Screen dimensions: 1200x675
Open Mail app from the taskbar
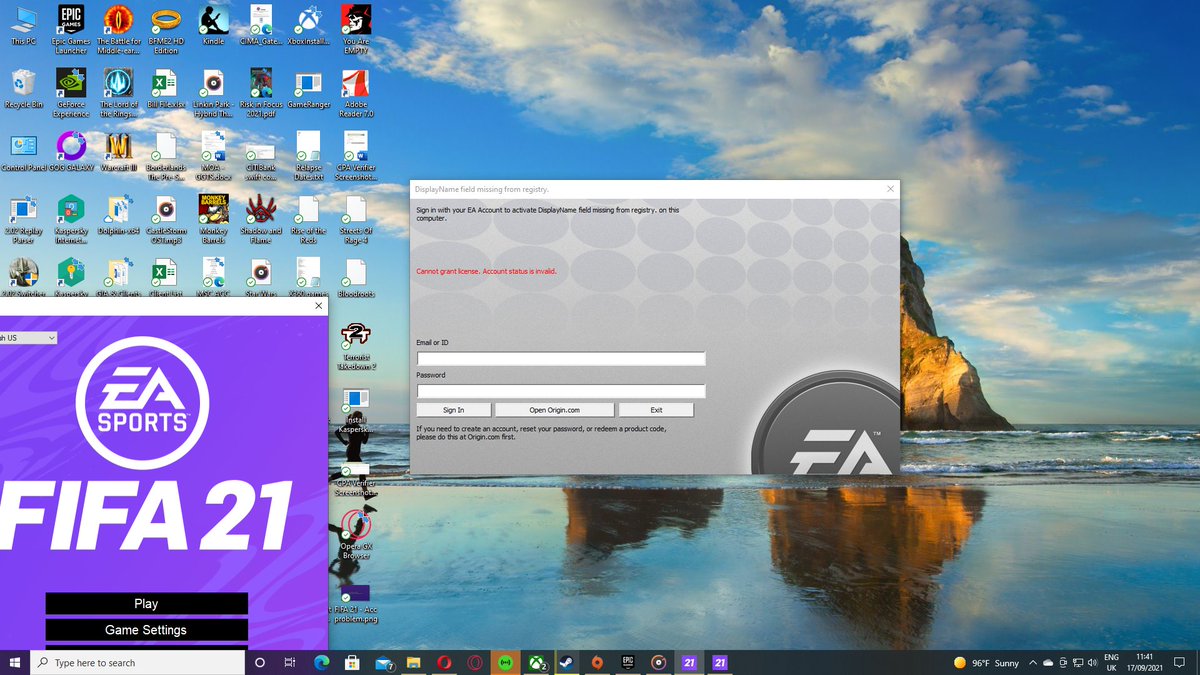coord(383,662)
